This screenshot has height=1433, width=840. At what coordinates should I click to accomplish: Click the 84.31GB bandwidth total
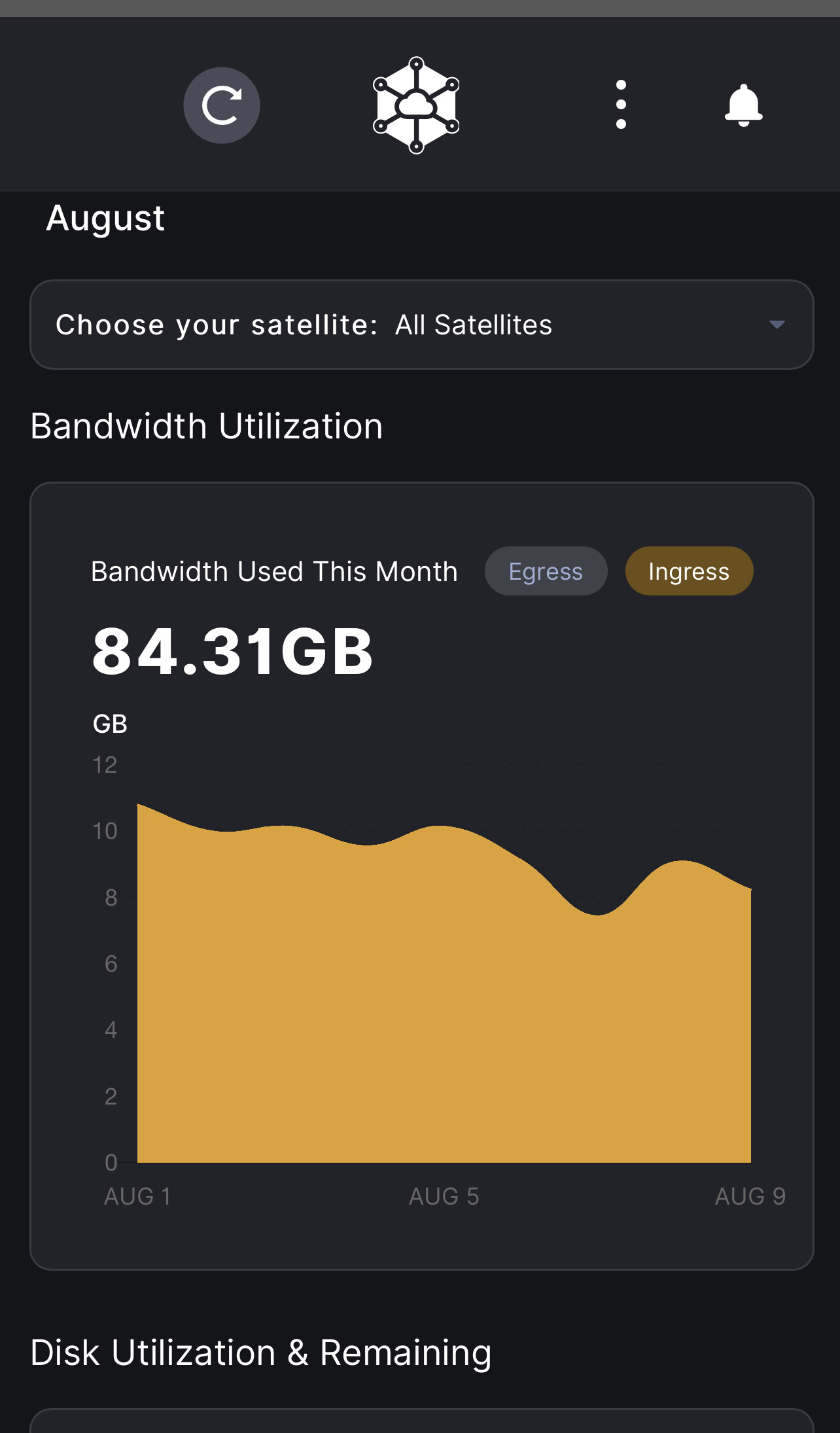(232, 652)
